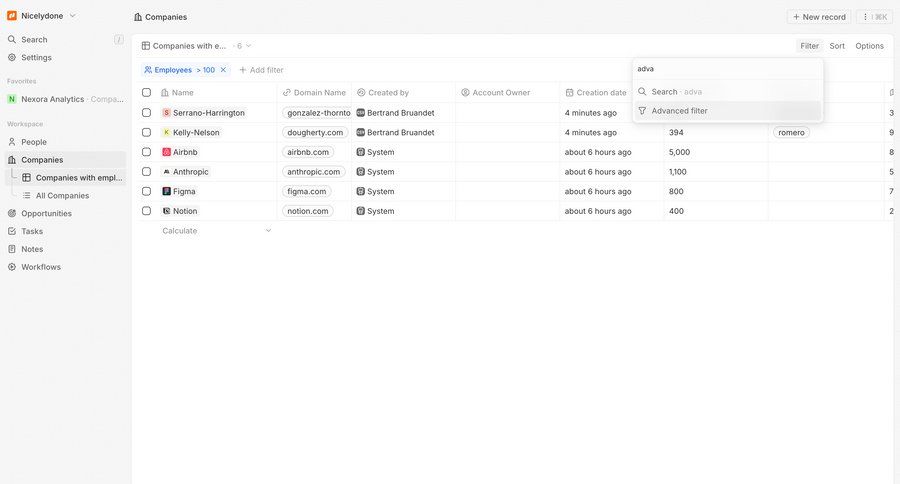Open Workflows in the sidebar
The width and height of the screenshot is (900, 484).
pos(63,266)
